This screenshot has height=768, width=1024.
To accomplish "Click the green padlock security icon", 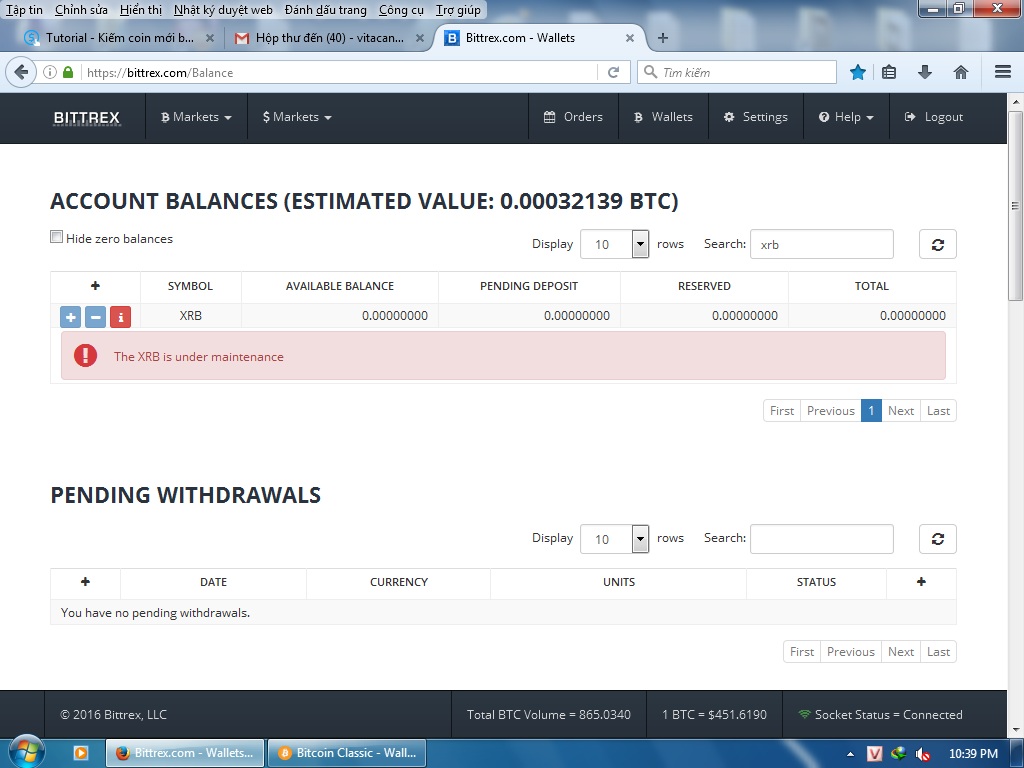I will [68, 72].
